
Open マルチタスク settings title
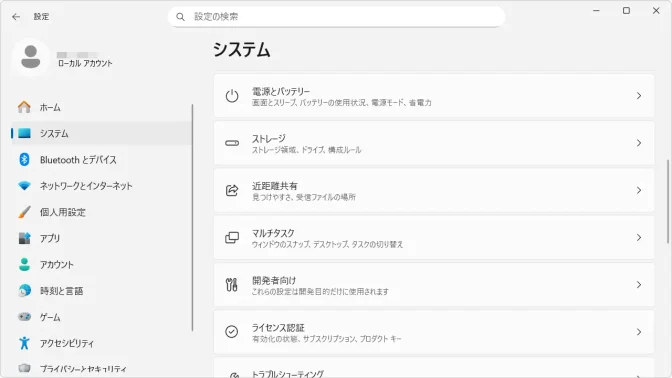[273, 233]
